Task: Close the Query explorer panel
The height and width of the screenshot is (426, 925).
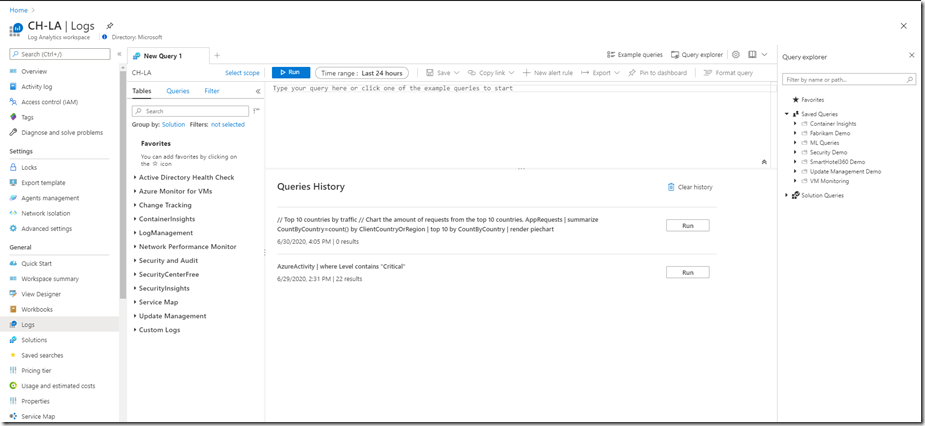Action: coord(911,55)
